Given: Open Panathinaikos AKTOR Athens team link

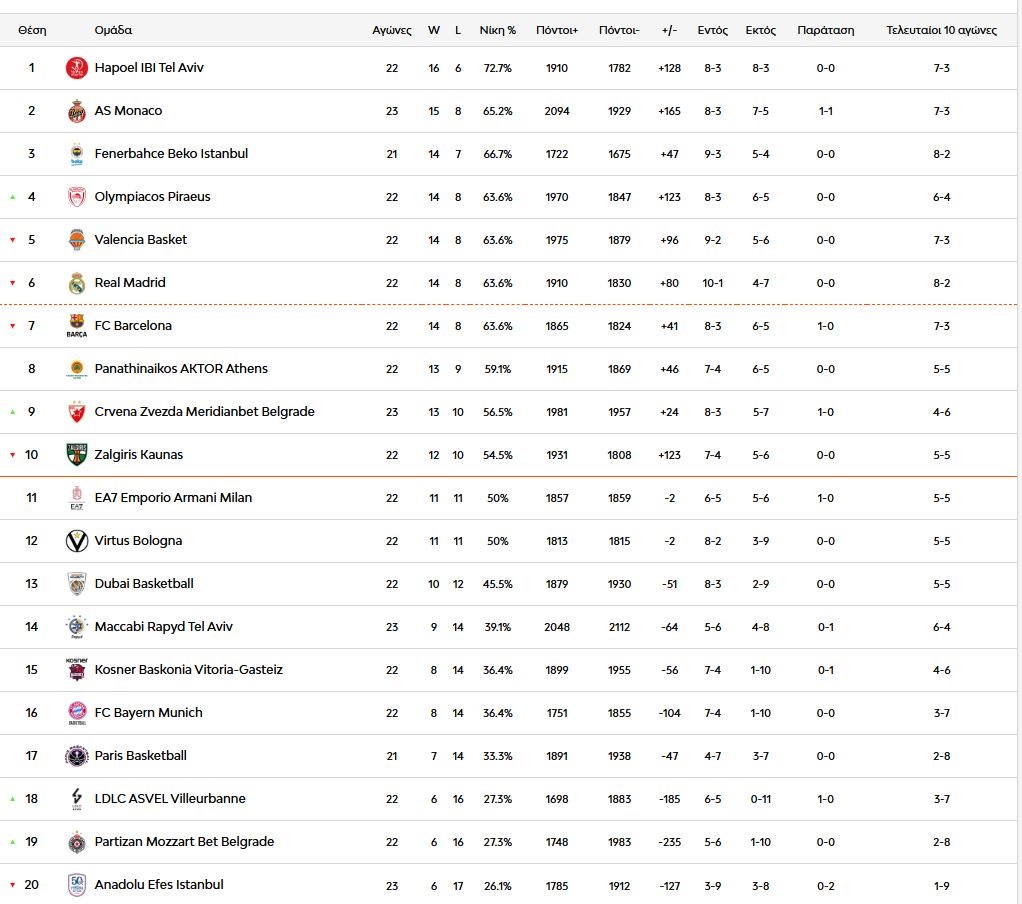Looking at the screenshot, I should (181, 369).
